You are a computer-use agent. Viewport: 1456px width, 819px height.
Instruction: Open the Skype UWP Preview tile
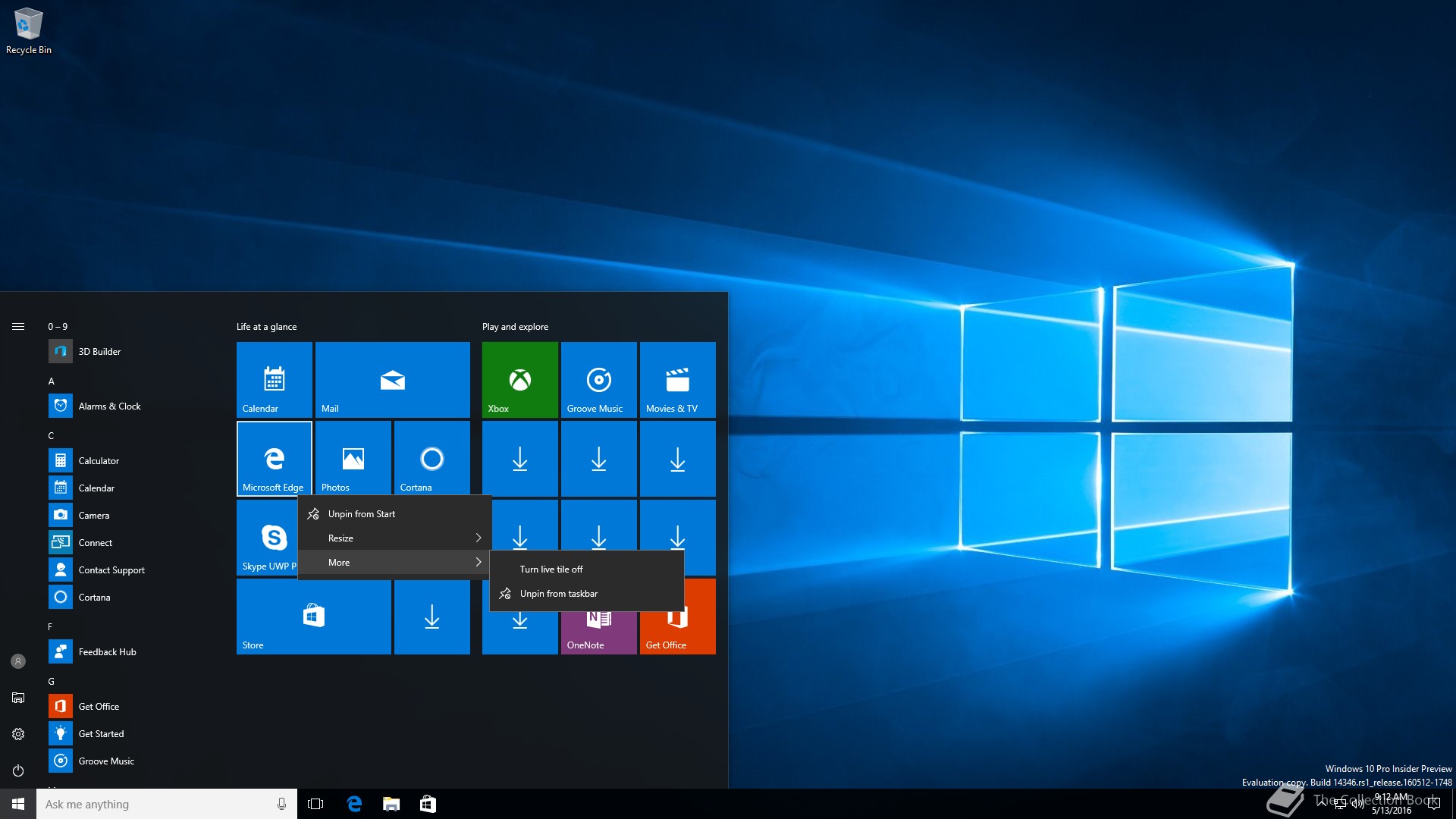tap(267, 538)
